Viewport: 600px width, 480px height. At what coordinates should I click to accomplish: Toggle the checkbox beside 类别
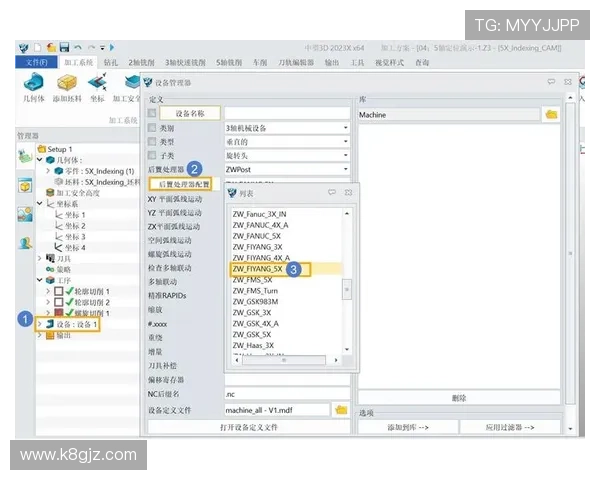(153, 128)
